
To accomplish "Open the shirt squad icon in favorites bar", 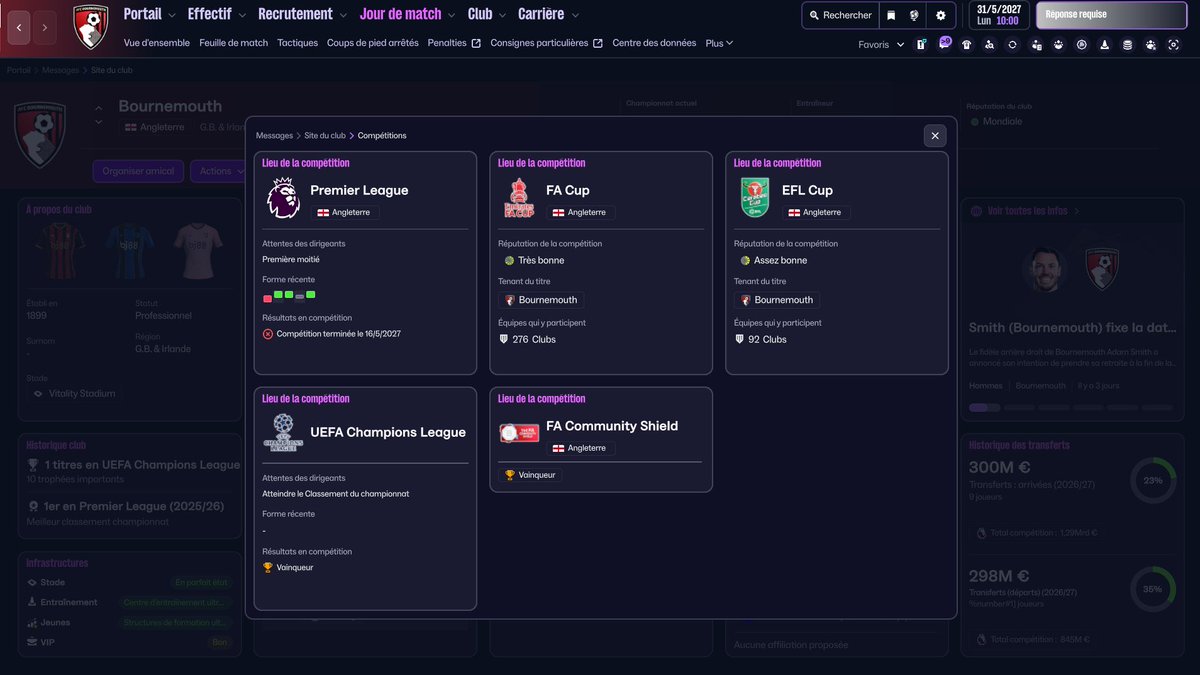I will [966, 44].
